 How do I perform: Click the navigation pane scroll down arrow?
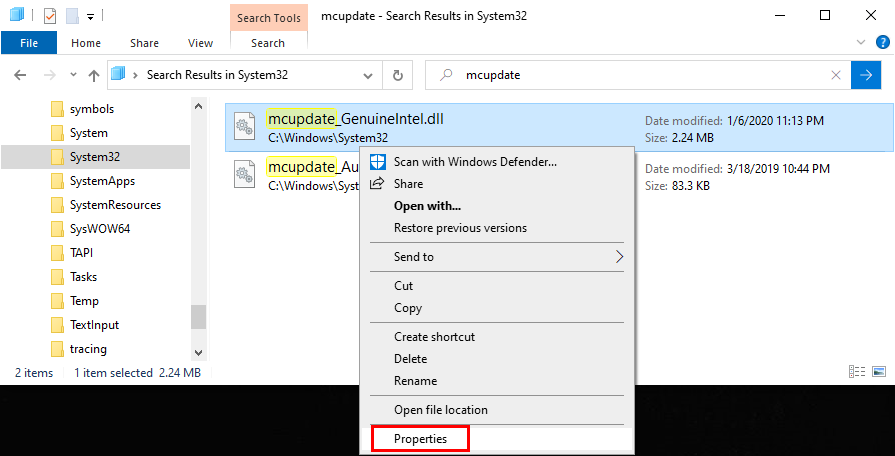(198, 353)
